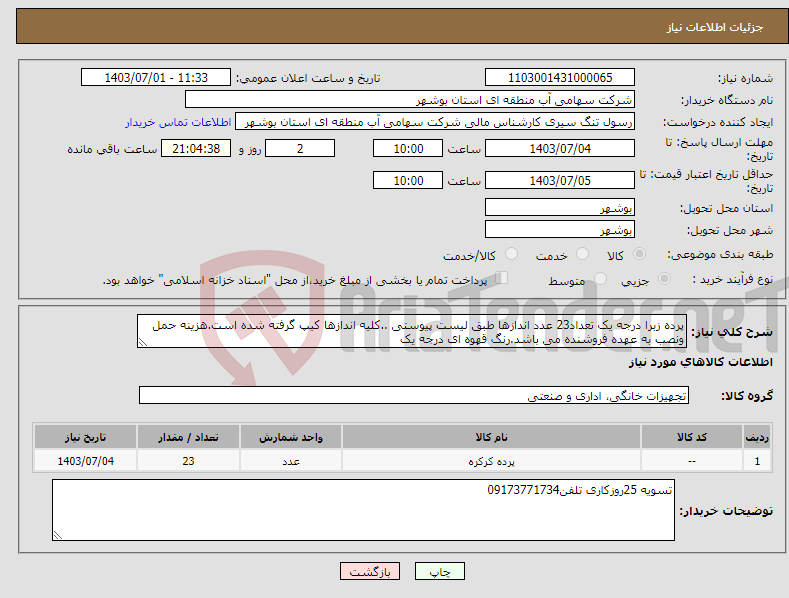Select the خدمت radio button
The height and width of the screenshot is (598, 789).
(582, 254)
